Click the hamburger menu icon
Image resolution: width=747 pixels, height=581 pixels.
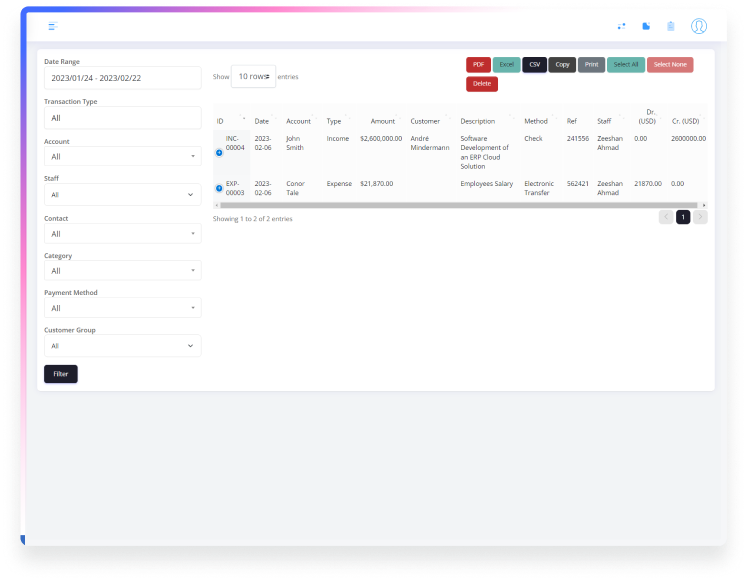53,26
